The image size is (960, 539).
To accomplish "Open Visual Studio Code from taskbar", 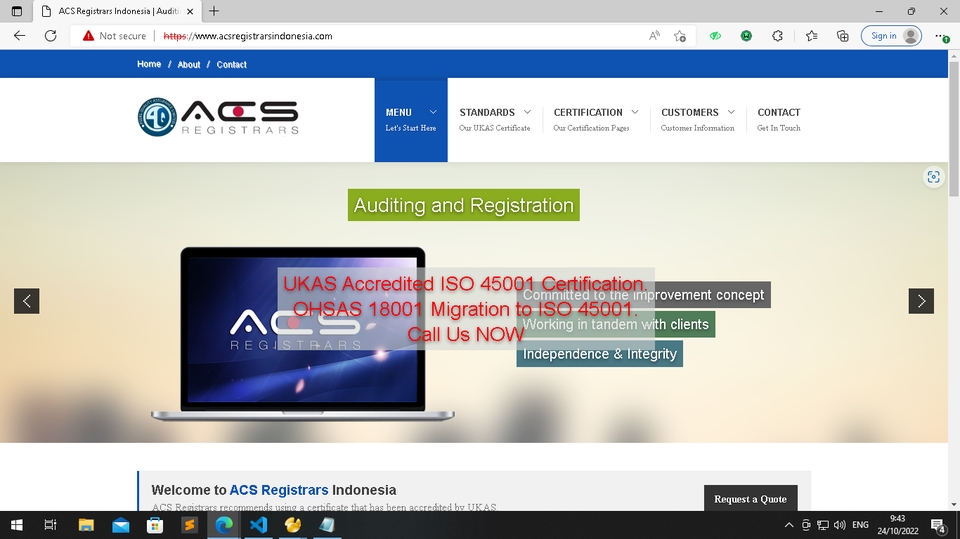I will 258,525.
